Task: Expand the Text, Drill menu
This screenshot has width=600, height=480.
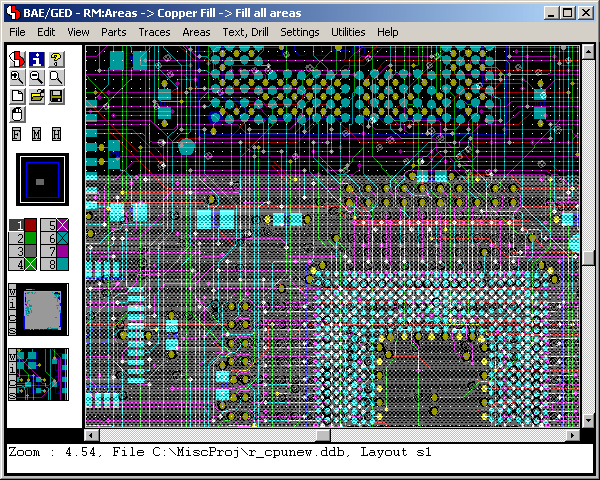Action: point(245,32)
